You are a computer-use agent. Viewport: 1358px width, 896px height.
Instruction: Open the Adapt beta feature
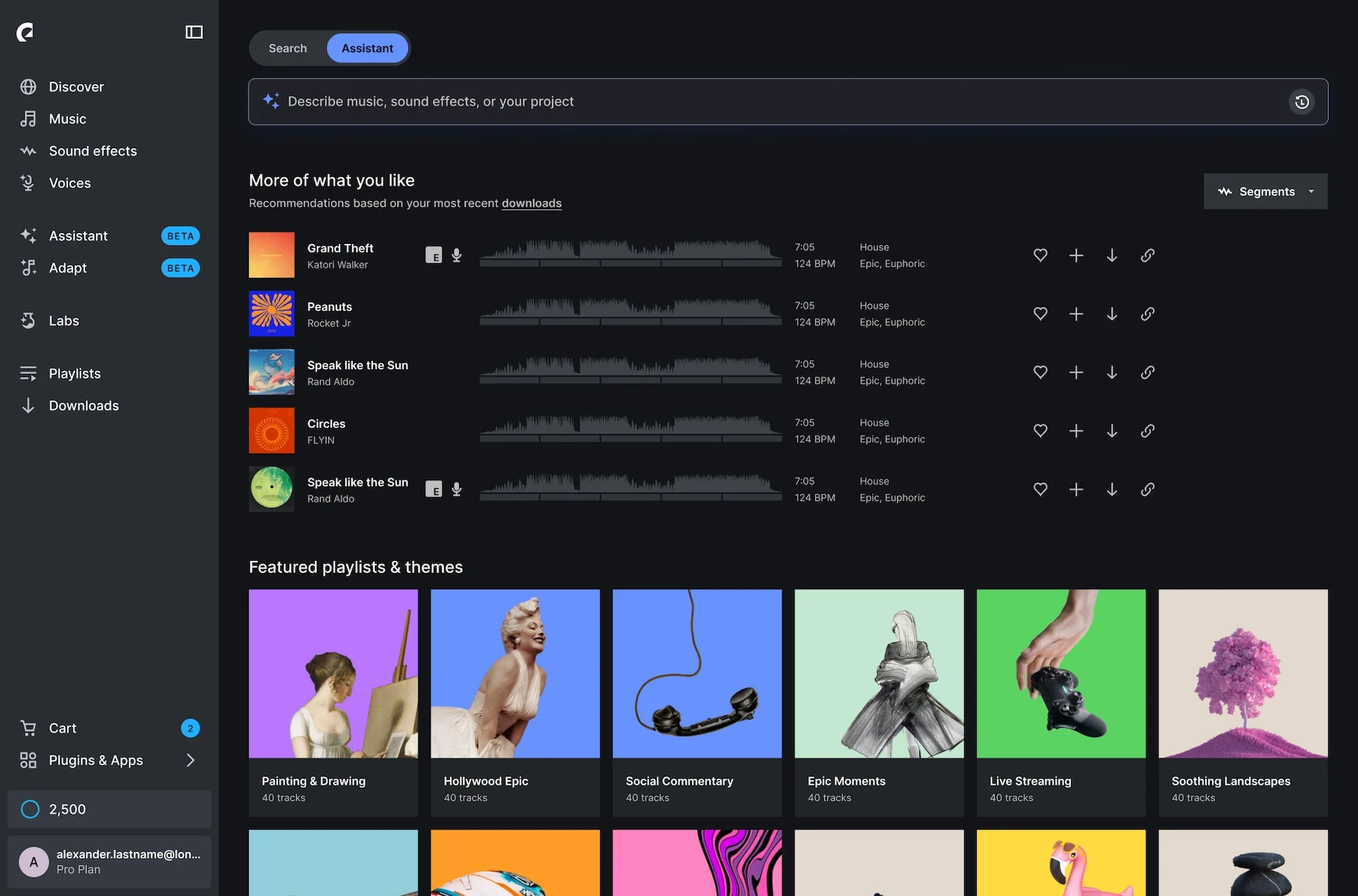68,268
